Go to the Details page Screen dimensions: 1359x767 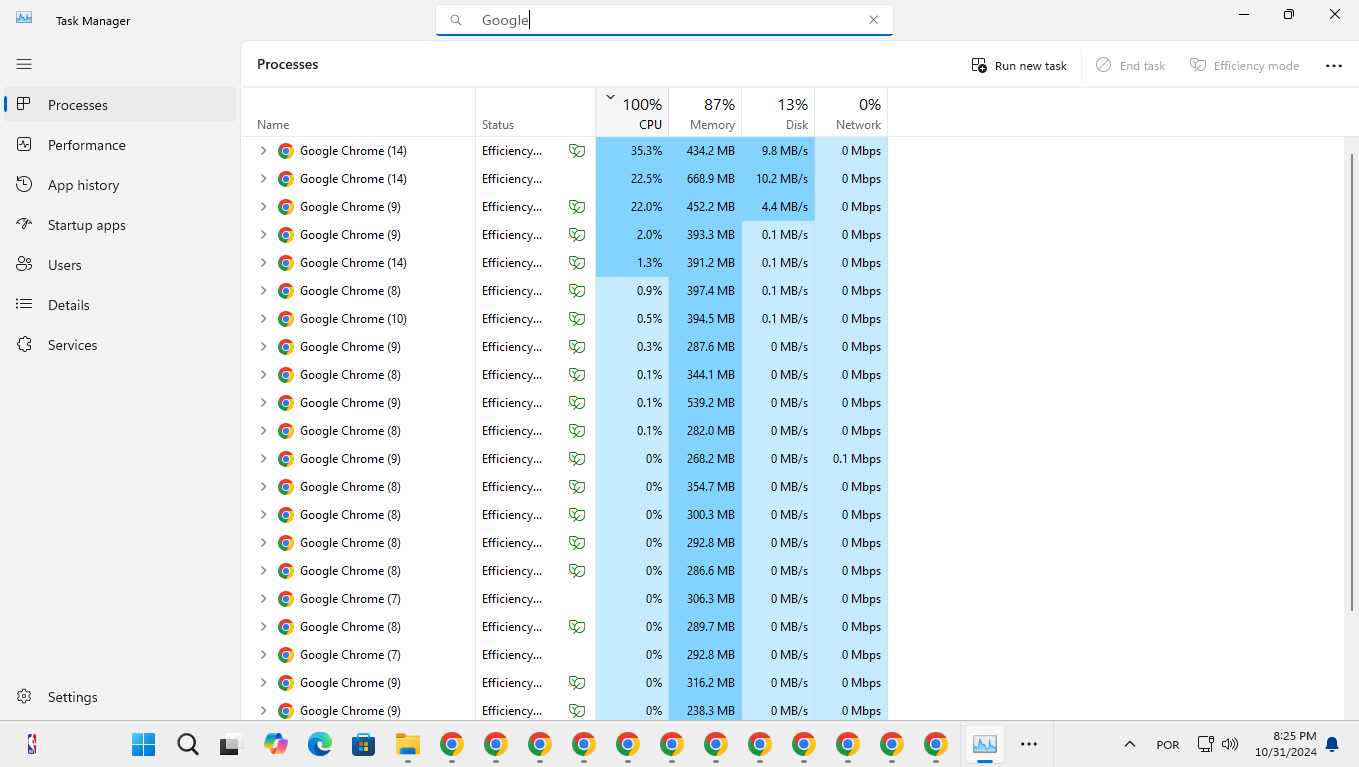point(120,305)
